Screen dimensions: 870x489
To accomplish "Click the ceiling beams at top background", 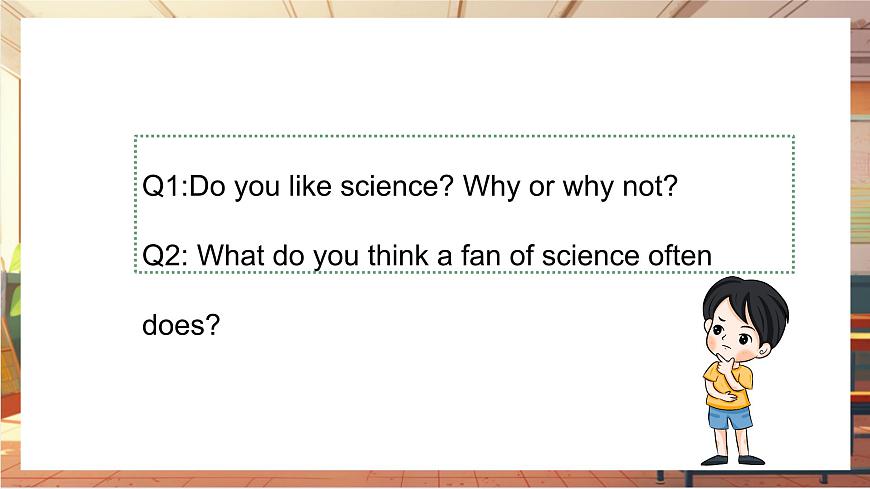I will click(x=435, y=8).
